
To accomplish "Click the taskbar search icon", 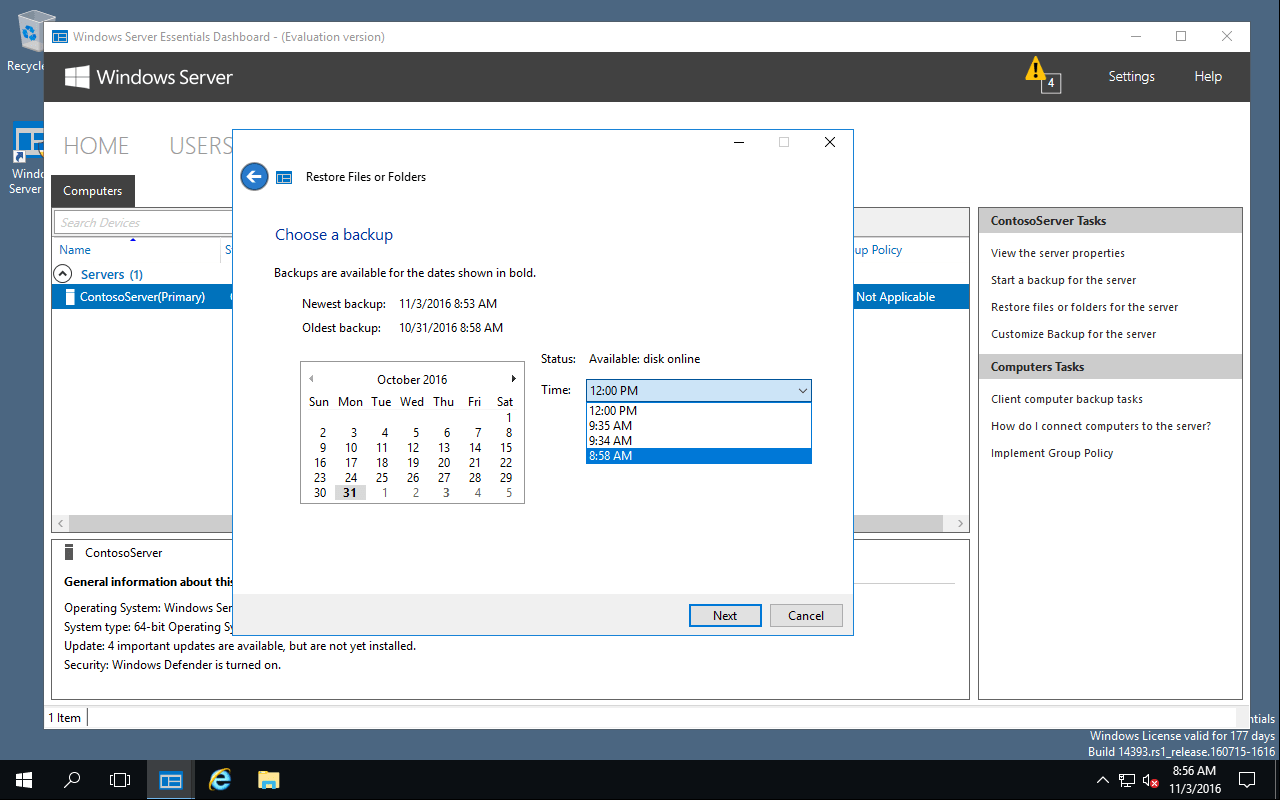I will point(72,780).
